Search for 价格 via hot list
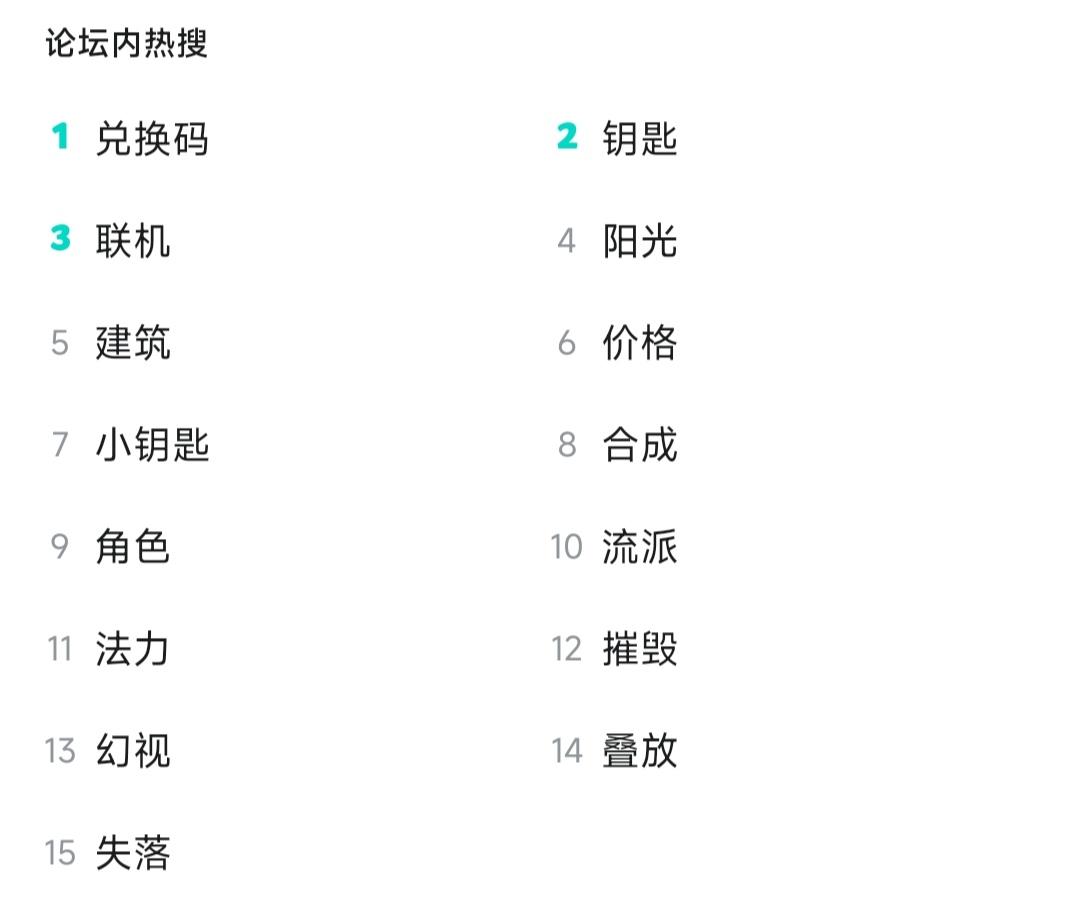 [640, 342]
